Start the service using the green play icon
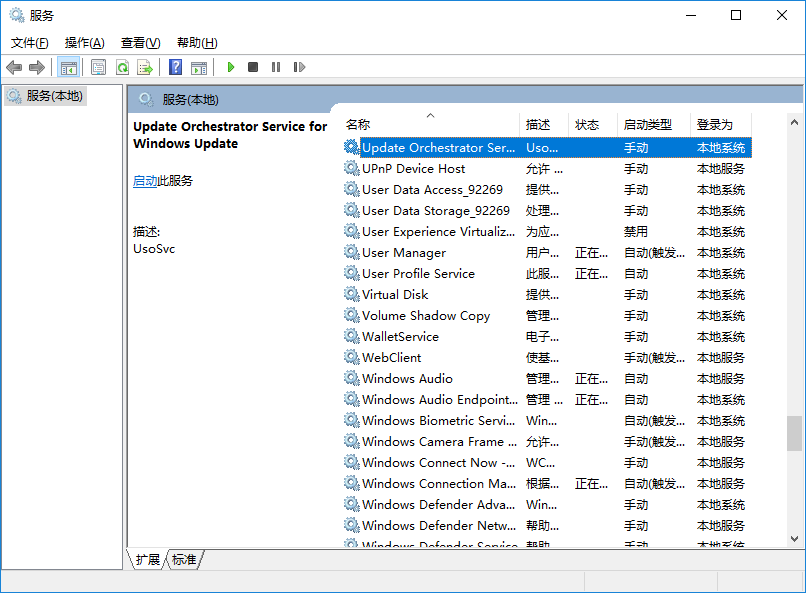Image resolution: width=806 pixels, height=593 pixels. 230,67
